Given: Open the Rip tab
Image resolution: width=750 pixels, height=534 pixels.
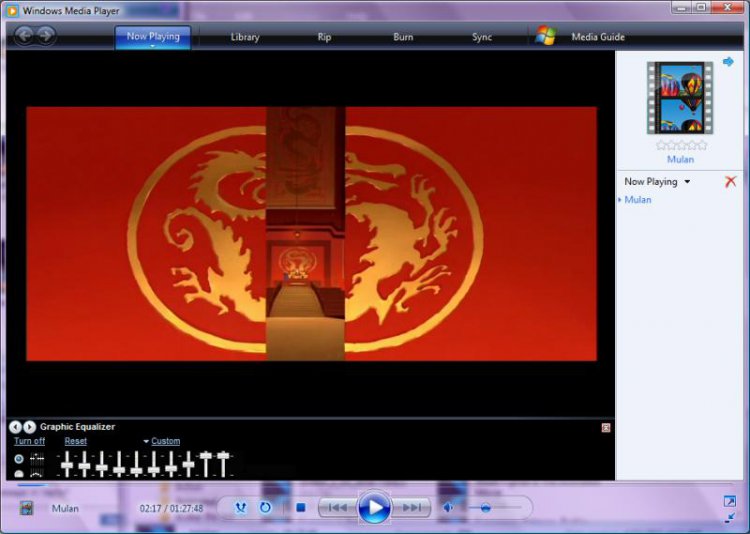Looking at the screenshot, I should click(324, 37).
